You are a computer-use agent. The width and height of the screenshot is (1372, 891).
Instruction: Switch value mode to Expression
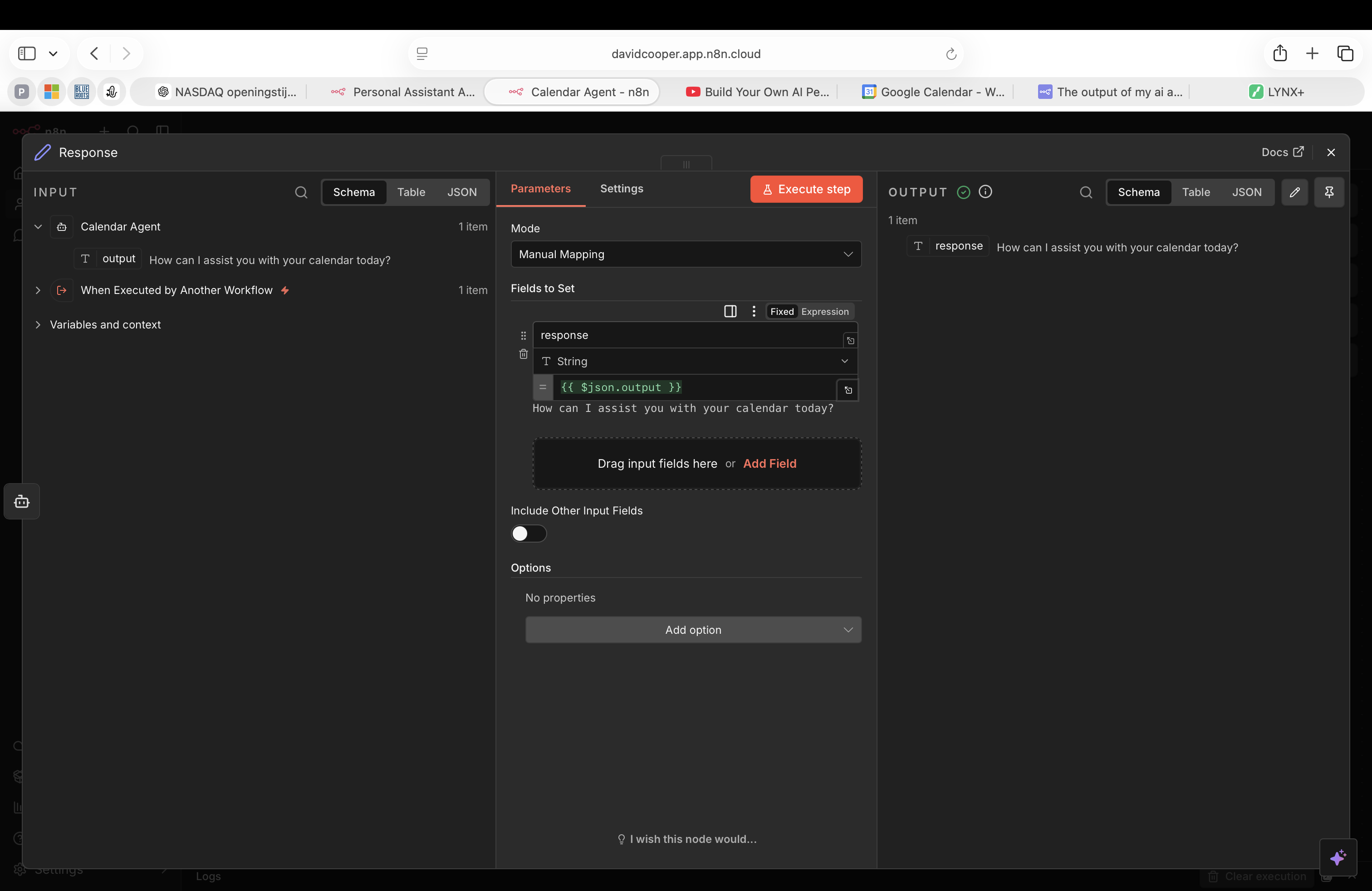click(824, 311)
